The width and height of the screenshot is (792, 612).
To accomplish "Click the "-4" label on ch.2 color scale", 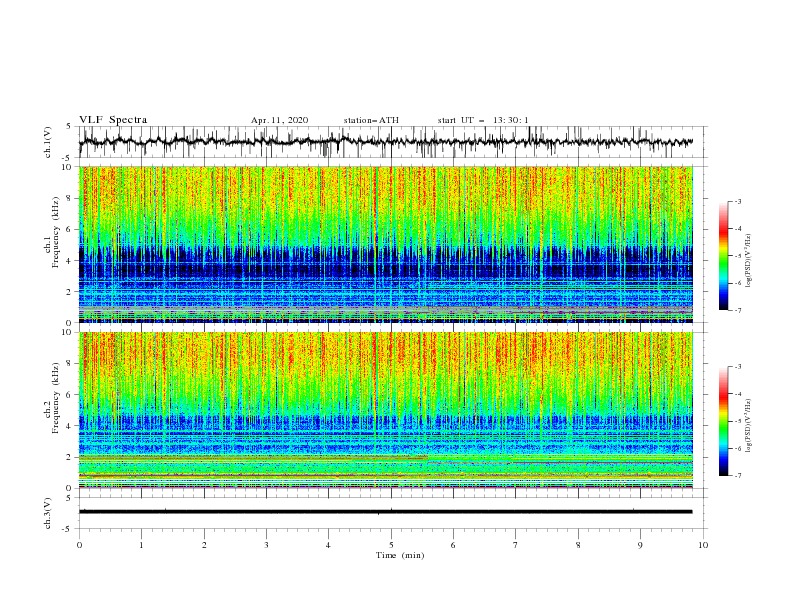I will coord(737,394).
